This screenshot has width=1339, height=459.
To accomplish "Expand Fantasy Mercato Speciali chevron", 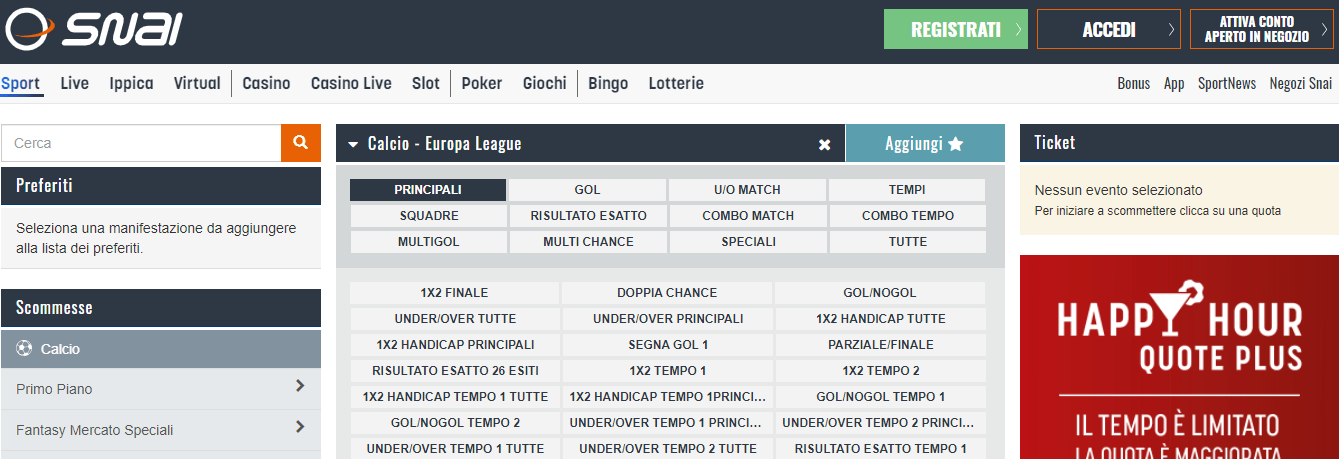I will [x=300, y=427].
